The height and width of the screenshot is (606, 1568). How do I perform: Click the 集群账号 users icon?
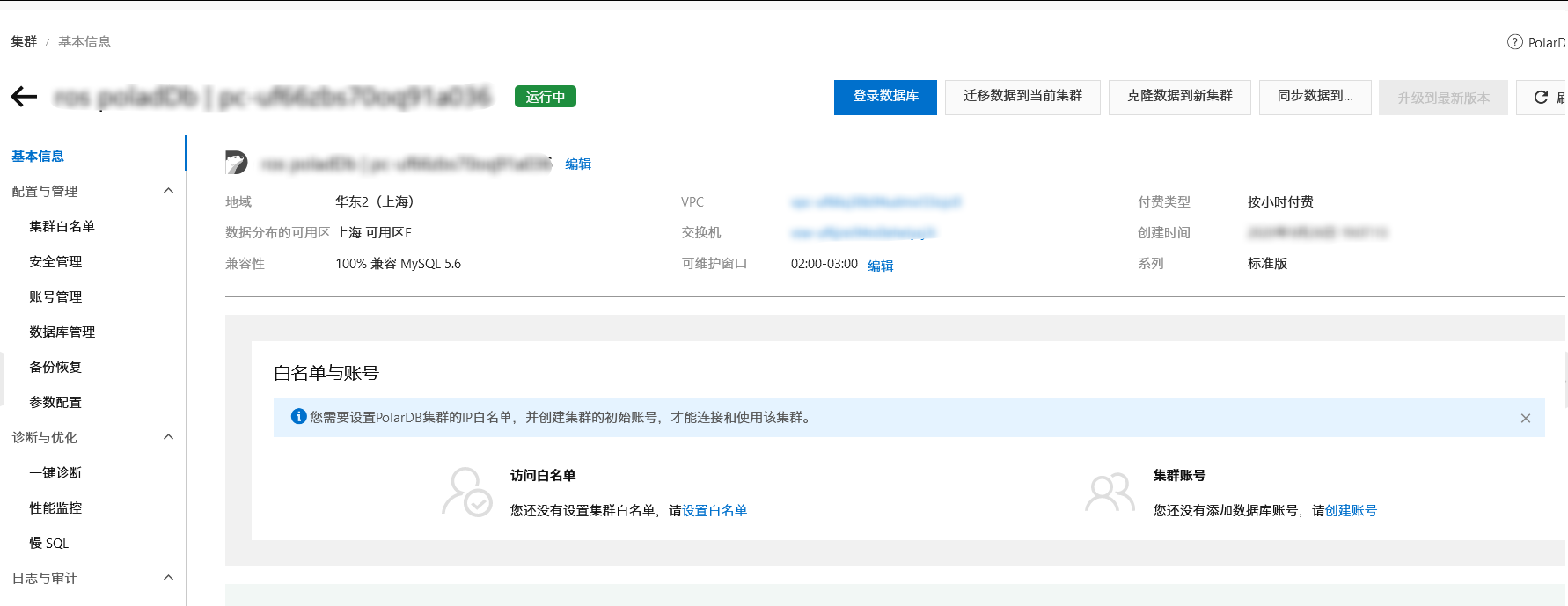click(x=1110, y=493)
